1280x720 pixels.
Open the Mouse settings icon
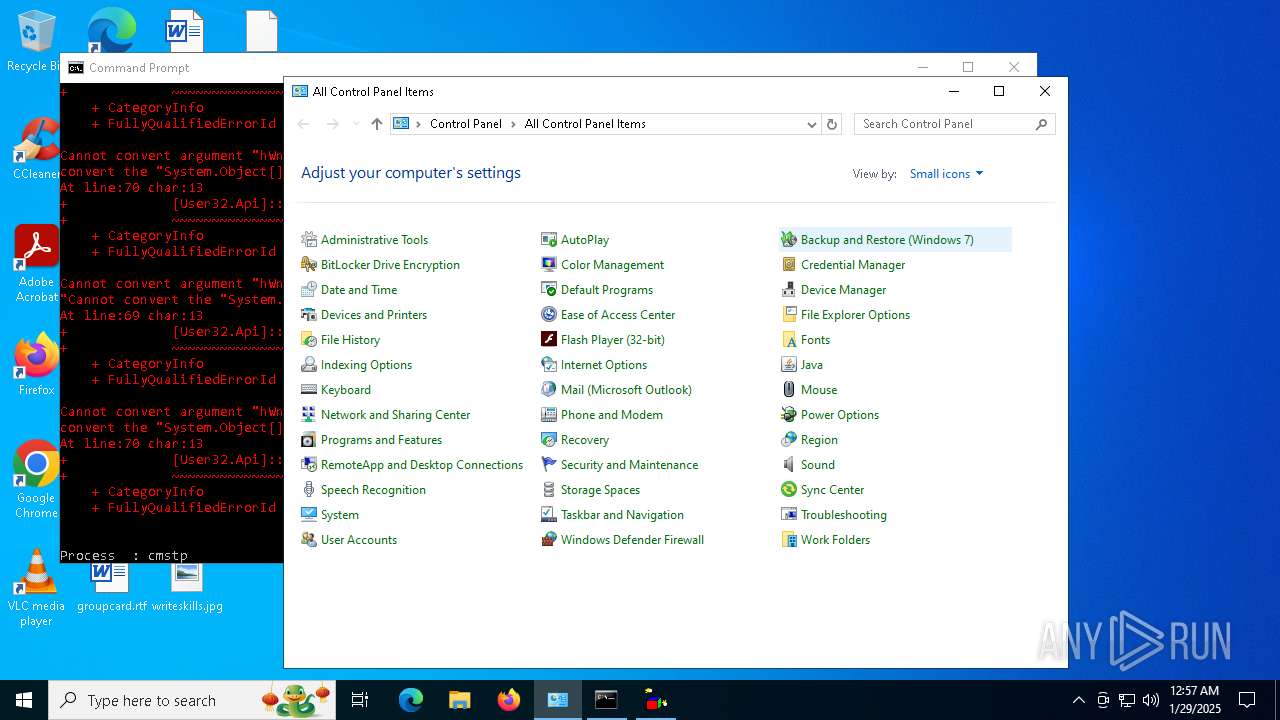[789, 390]
